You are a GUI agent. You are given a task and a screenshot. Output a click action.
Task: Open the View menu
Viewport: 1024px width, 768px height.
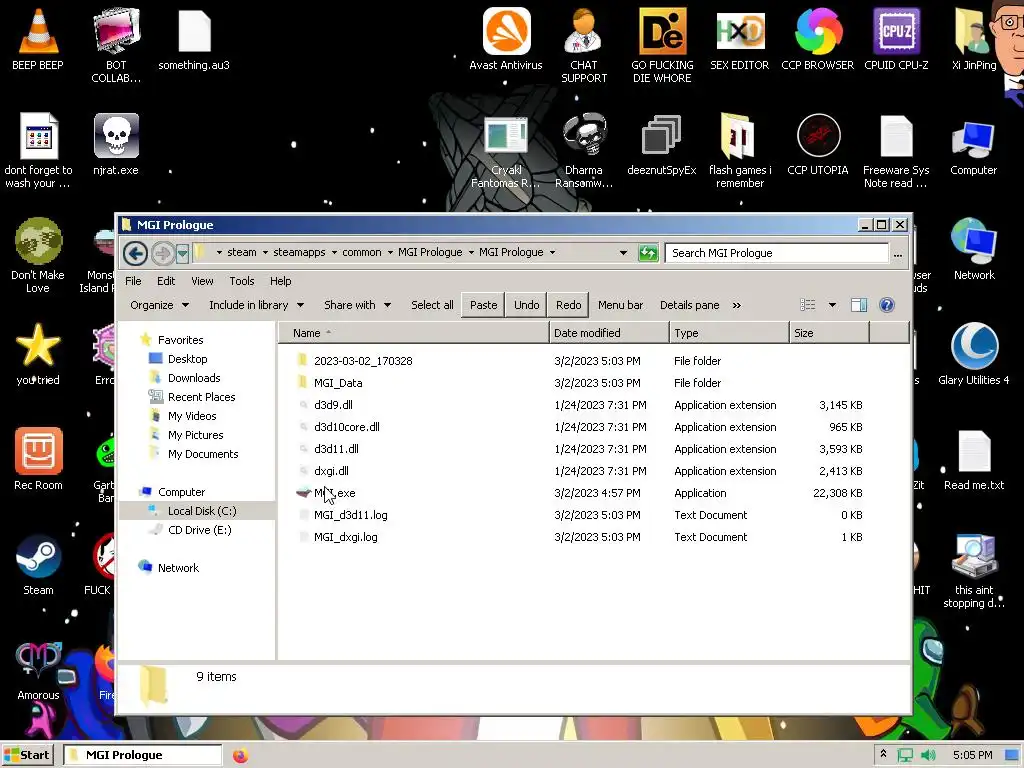coord(202,281)
